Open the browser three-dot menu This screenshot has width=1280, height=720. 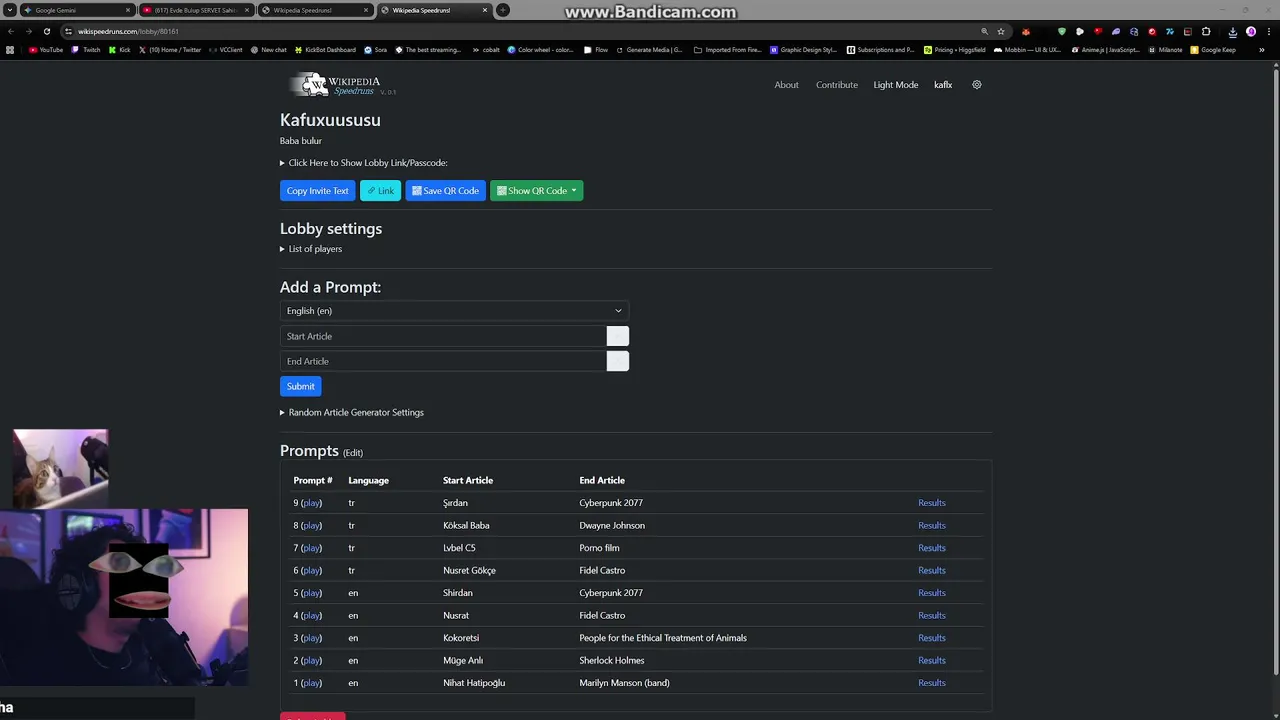[1267, 31]
